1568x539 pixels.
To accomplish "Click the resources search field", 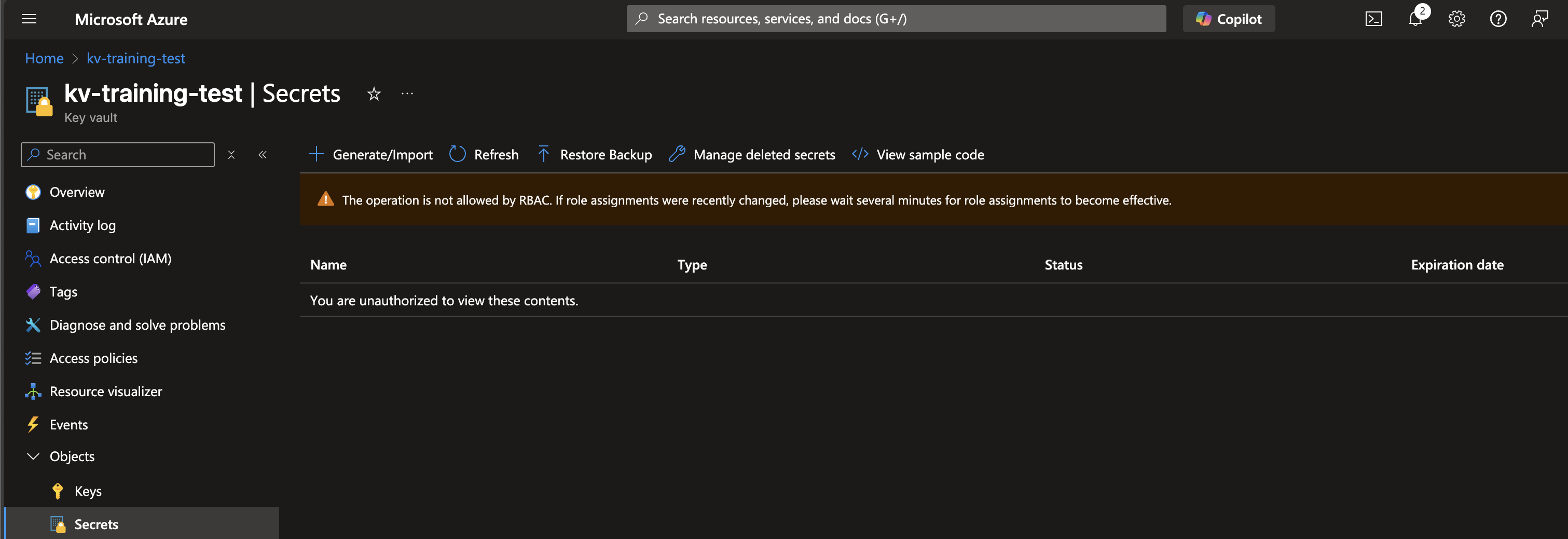I will [x=896, y=18].
